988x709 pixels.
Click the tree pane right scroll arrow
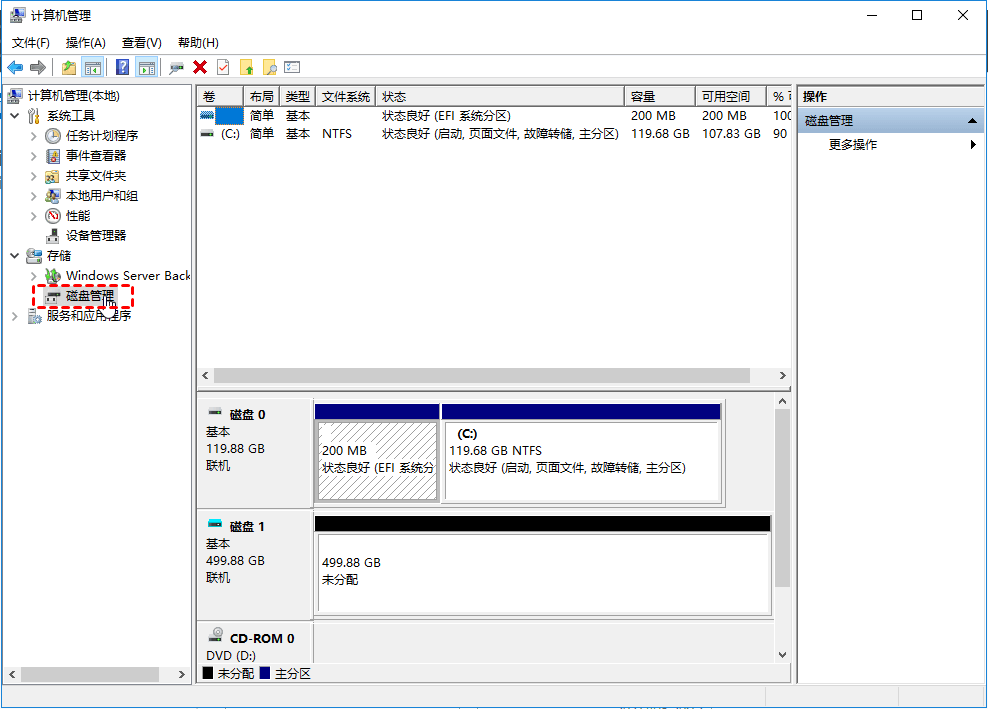click(x=181, y=675)
